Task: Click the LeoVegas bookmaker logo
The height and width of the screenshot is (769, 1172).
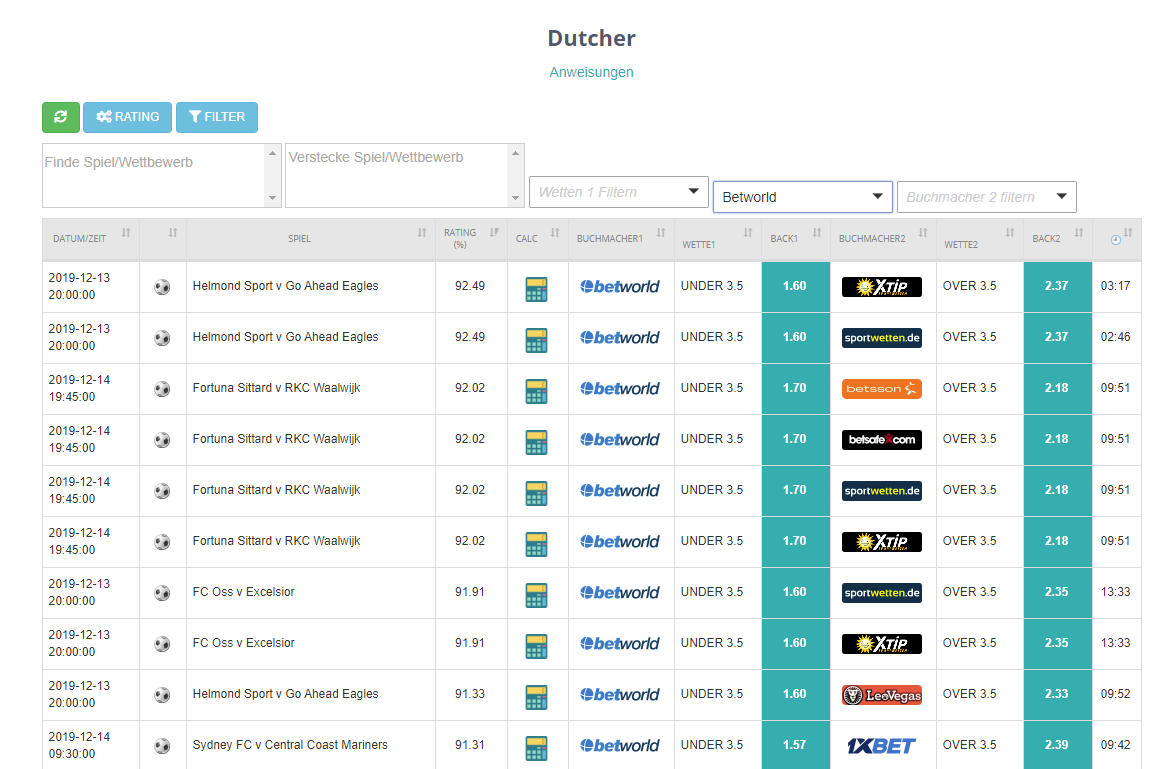Action: (x=881, y=695)
